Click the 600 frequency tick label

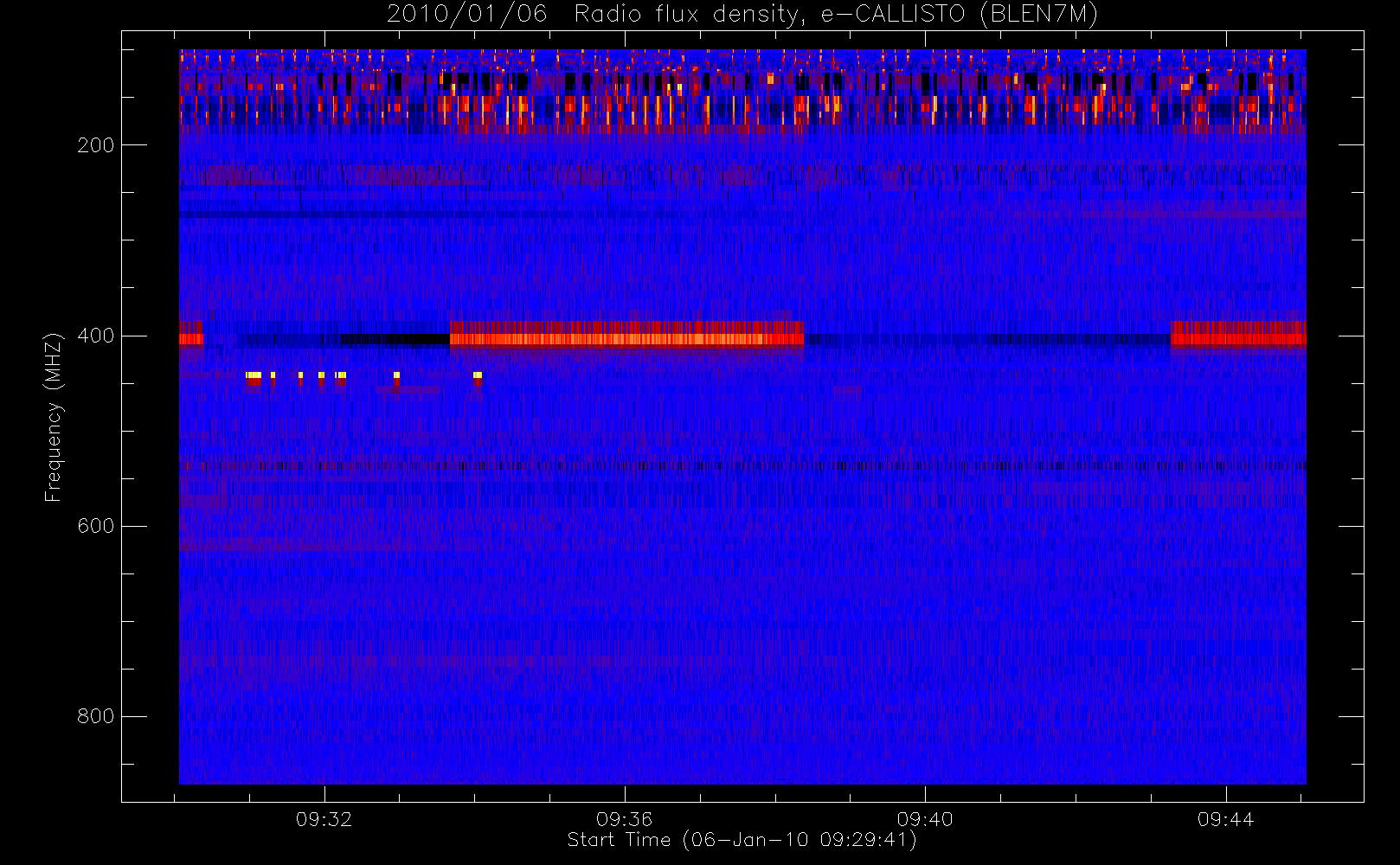(x=96, y=526)
